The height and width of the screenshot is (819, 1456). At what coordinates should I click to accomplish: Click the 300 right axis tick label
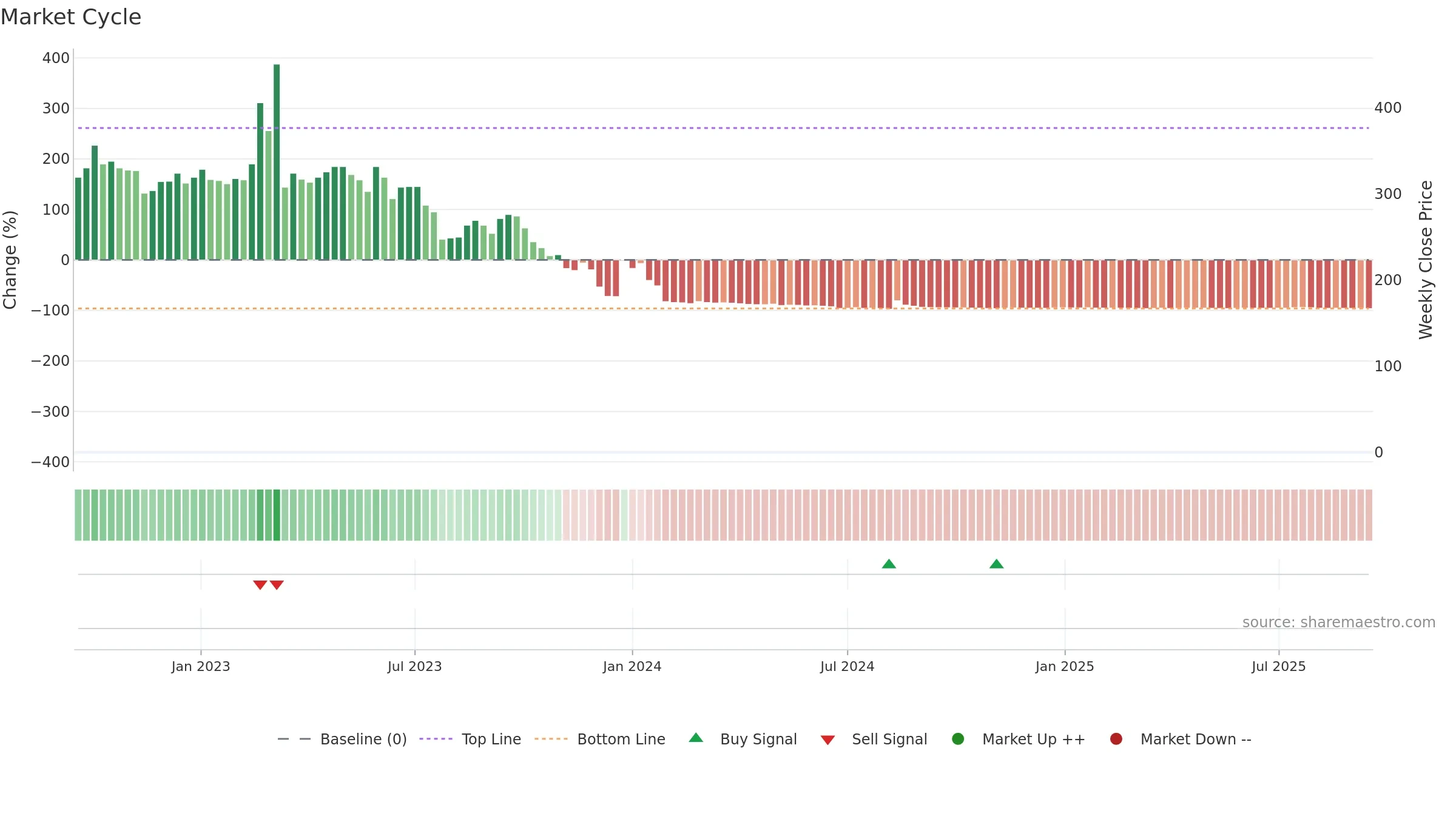pos(1388,194)
